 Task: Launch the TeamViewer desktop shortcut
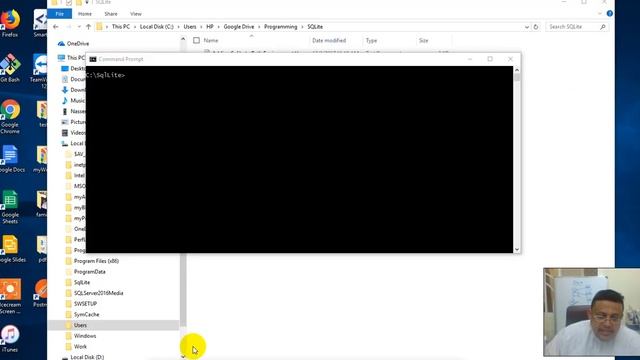pos(41,71)
